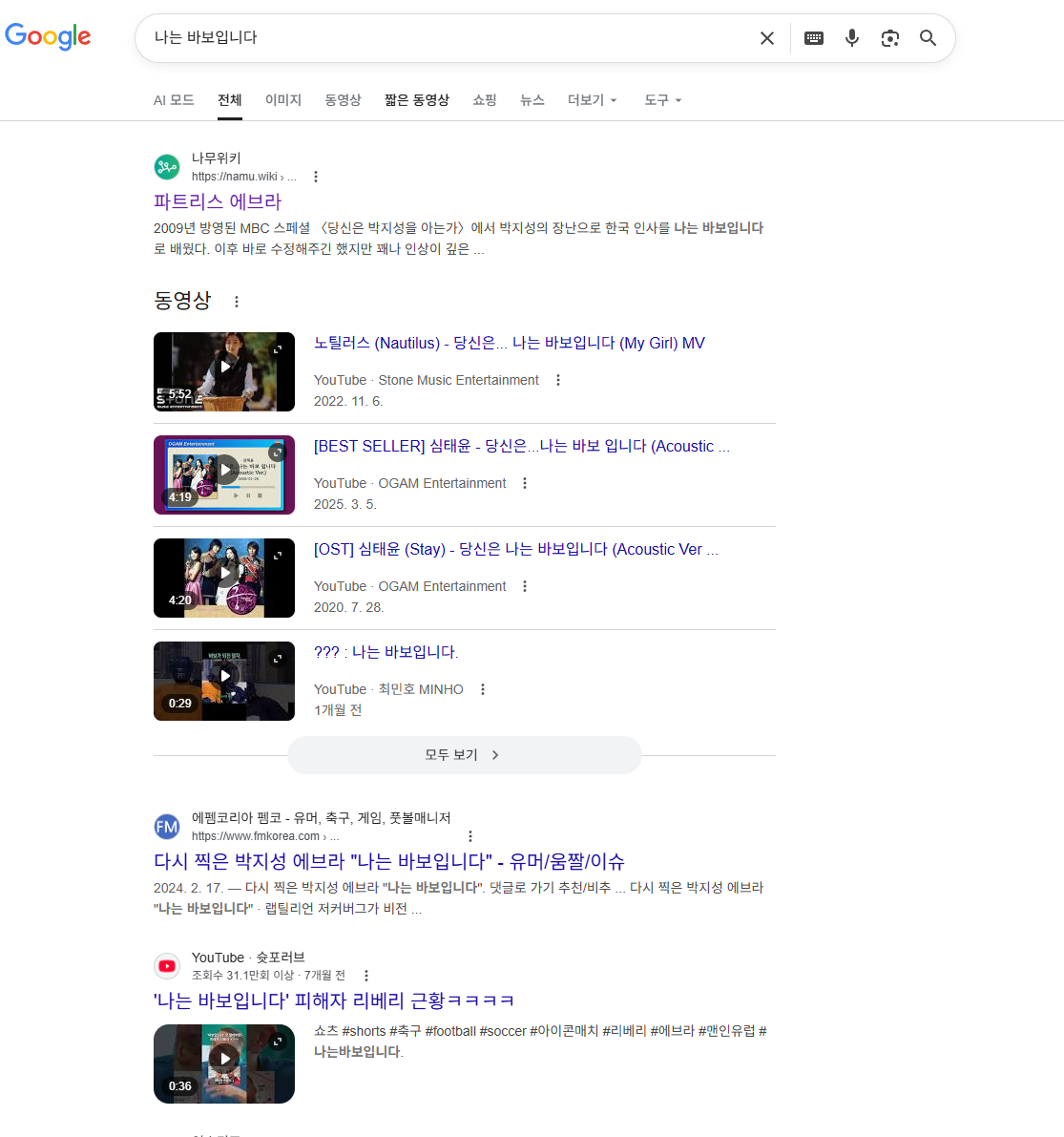The height and width of the screenshot is (1137, 1064).
Task: Clear the search box with the X icon
Action: (766, 38)
